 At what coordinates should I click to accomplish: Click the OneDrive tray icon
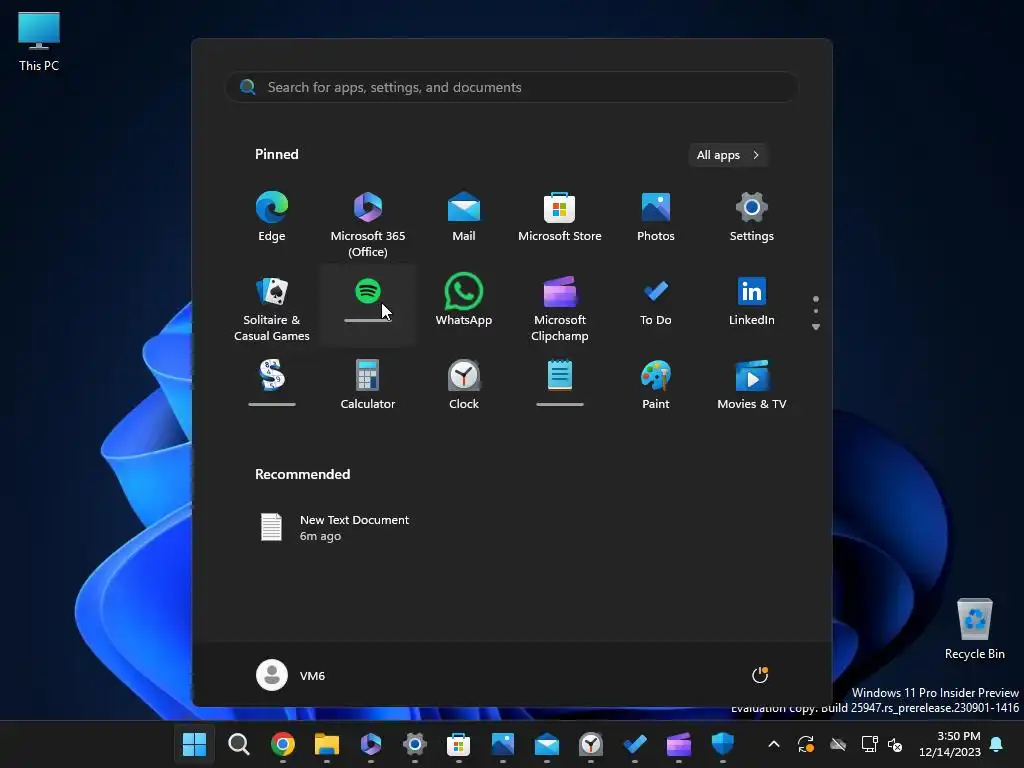[x=838, y=744]
